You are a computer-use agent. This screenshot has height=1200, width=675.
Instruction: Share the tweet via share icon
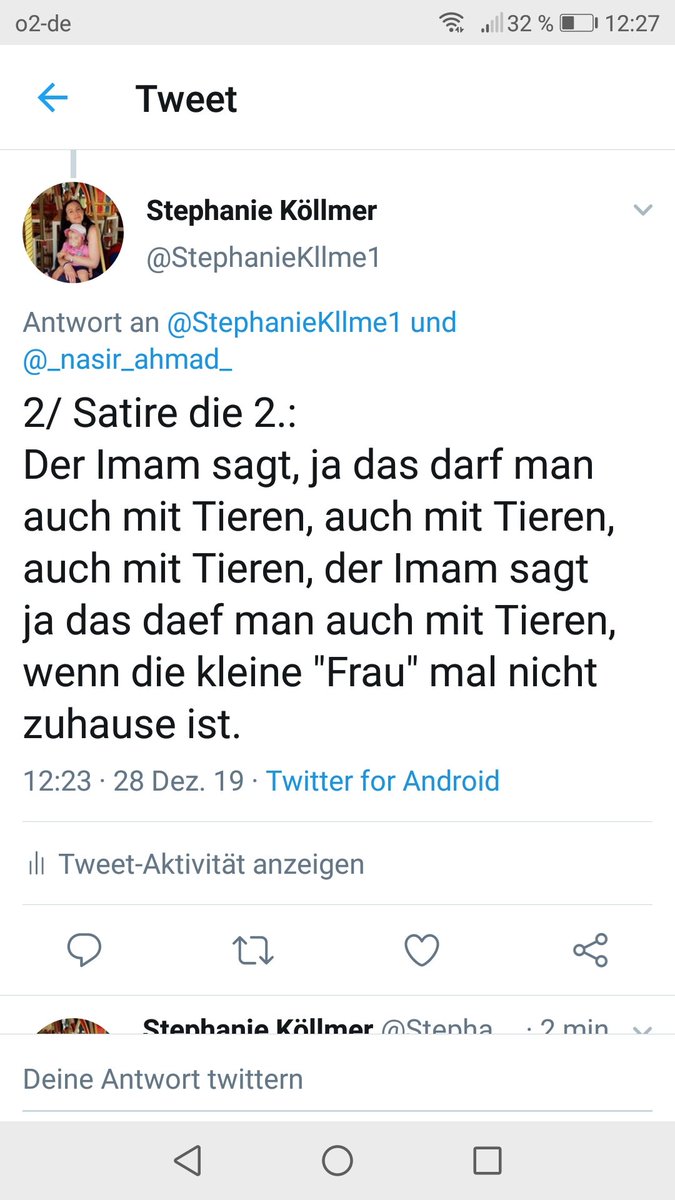click(x=590, y=950)
